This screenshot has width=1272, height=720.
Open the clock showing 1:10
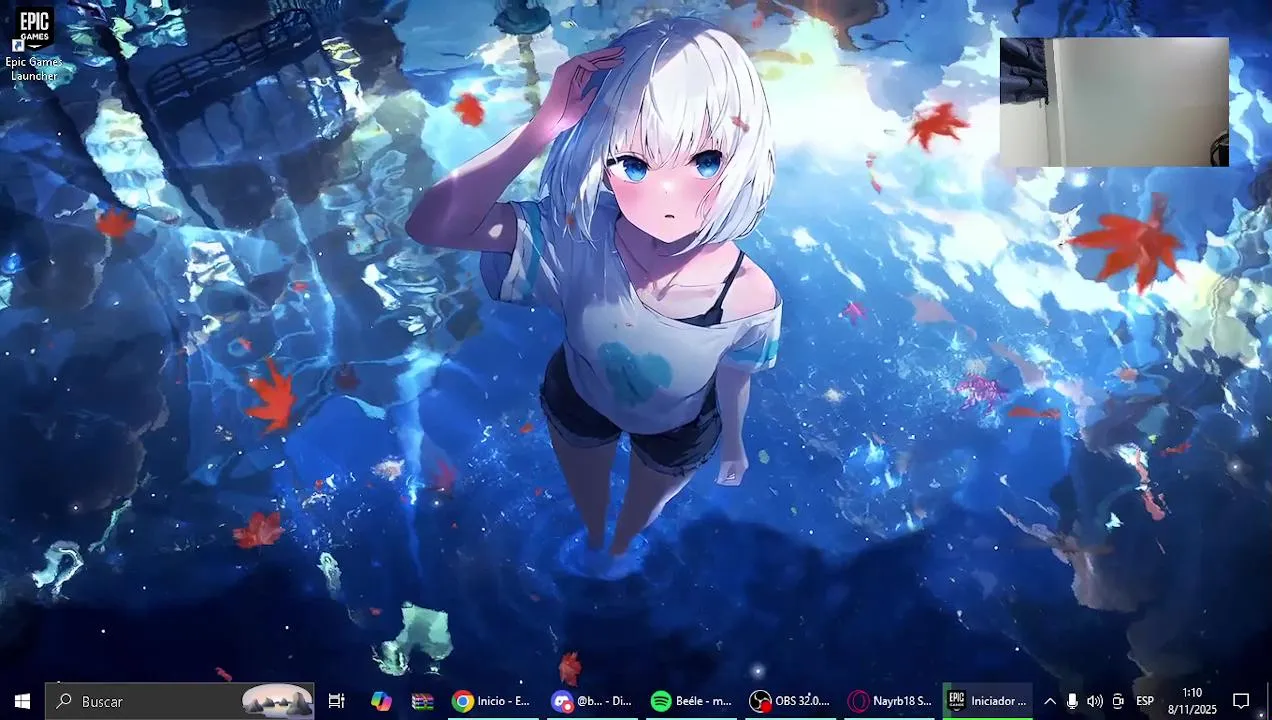pyautogui.click(x=1192, y=701)
